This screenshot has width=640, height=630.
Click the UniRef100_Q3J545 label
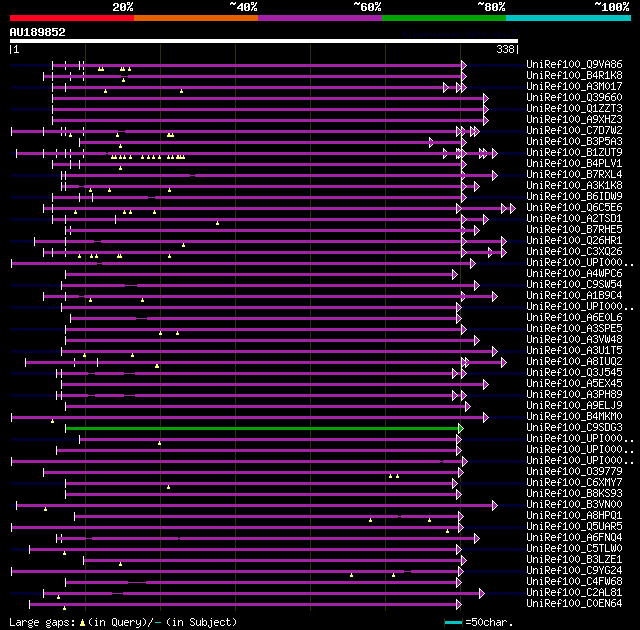click(574, 373)
